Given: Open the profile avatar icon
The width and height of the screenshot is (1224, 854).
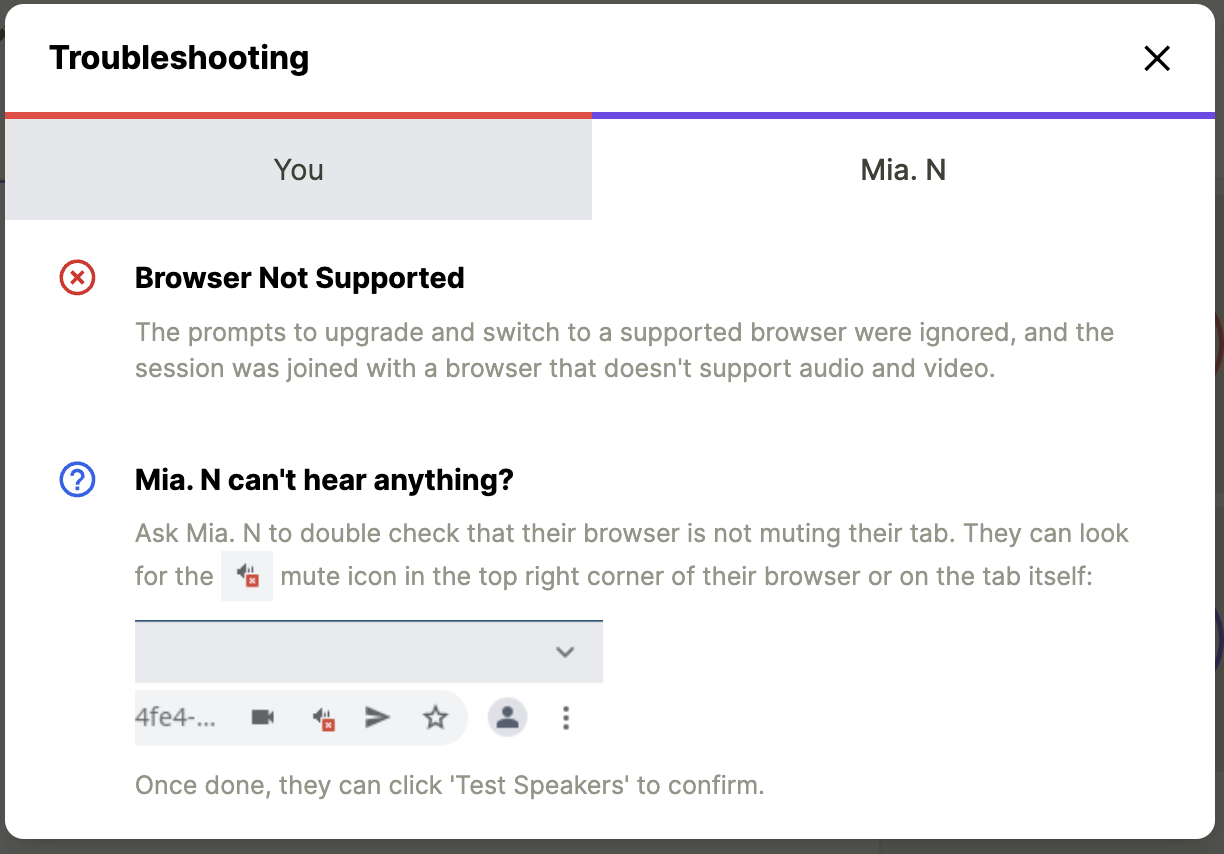Looking at the screenshot, I should (508, 717).
